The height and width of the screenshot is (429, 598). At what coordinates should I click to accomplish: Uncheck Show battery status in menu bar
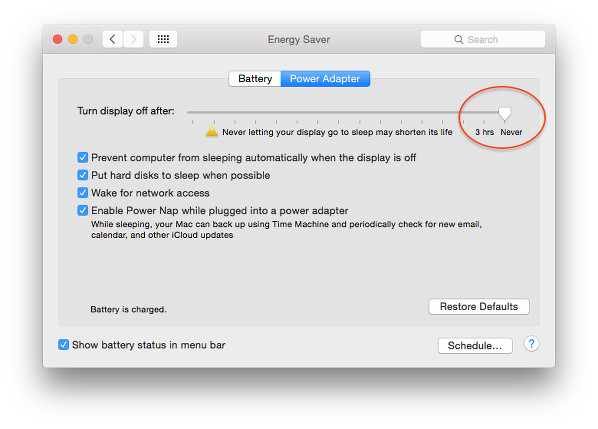click(x=64, y=345)
